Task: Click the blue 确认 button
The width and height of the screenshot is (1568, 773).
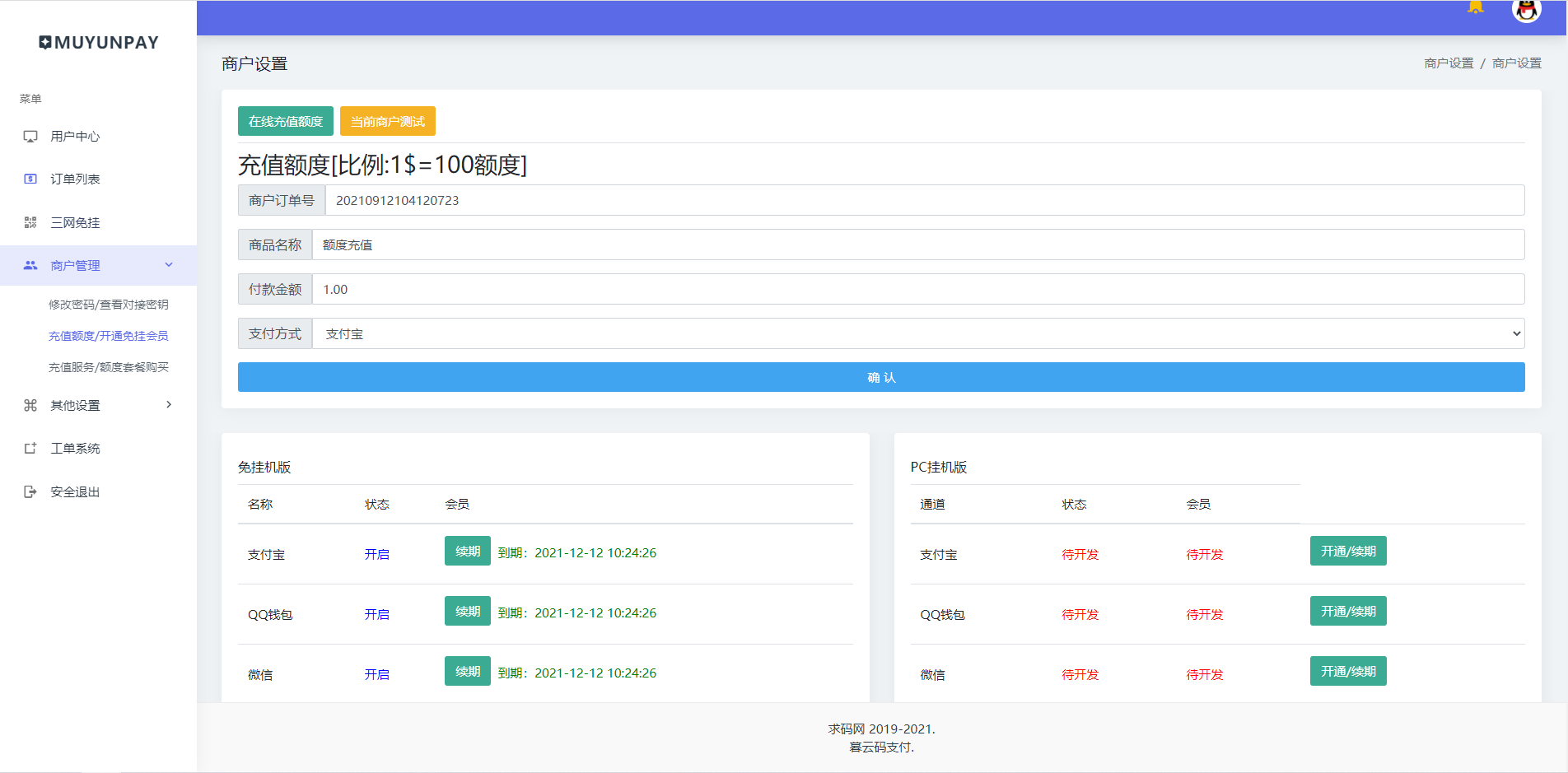Action: click(x=881, y=377)
